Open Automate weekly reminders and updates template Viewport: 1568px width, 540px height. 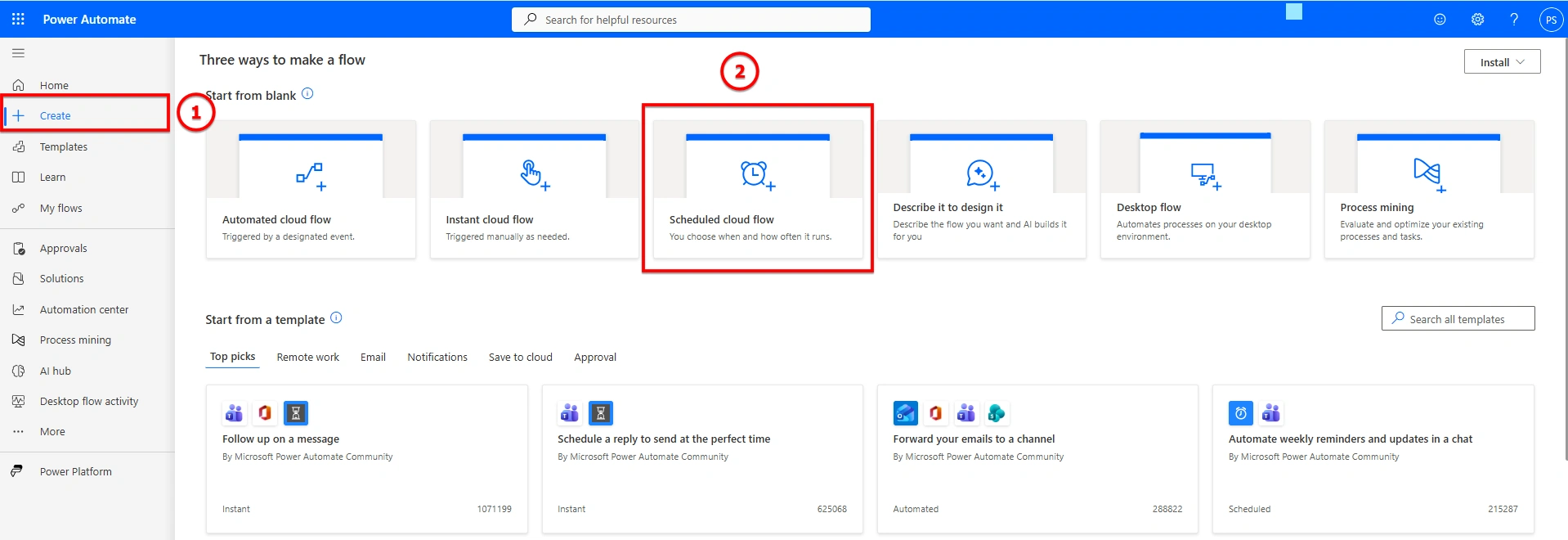tap(1373, 459)
